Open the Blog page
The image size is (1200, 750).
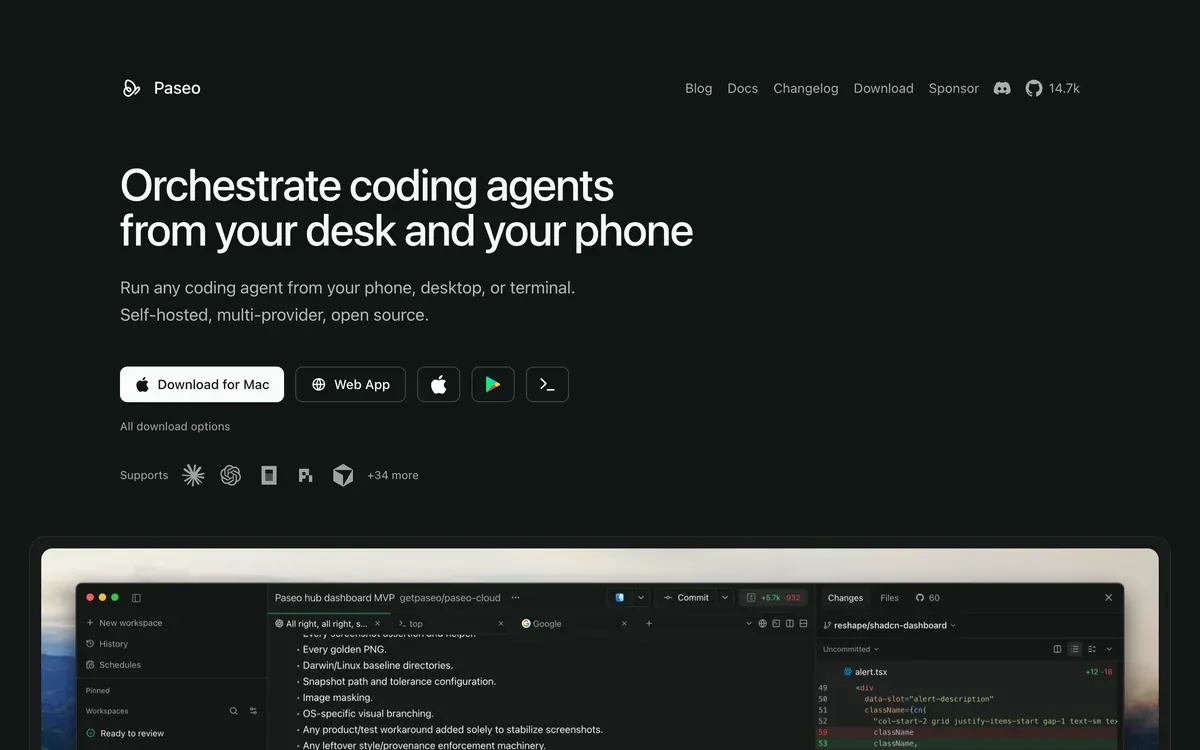[699, 88]
